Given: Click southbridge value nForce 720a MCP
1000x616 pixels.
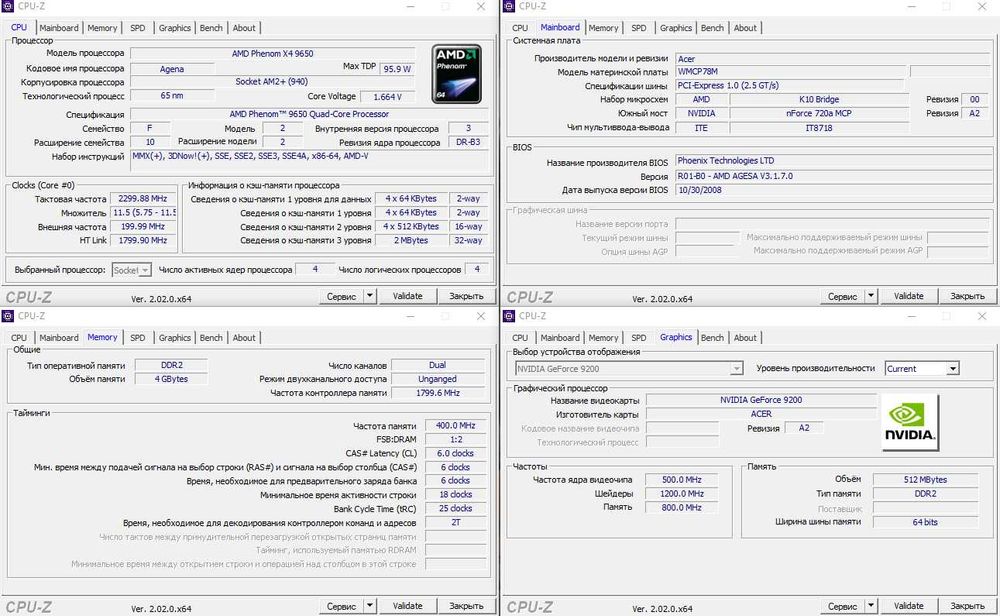Looking at the screenshot, I should tap(819, 114).
